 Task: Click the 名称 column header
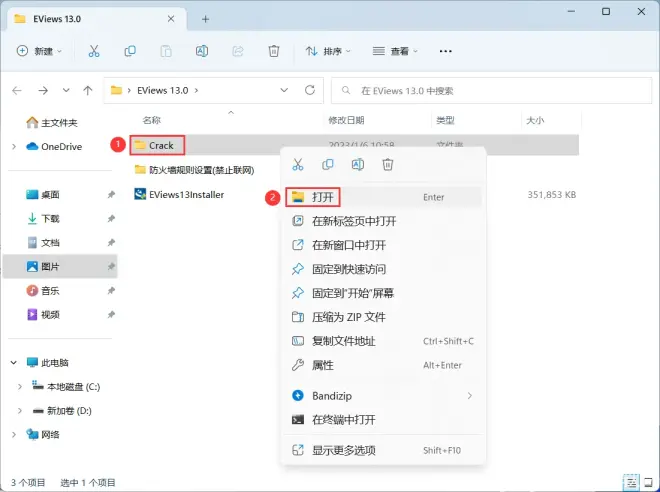[x=152, y=120]
